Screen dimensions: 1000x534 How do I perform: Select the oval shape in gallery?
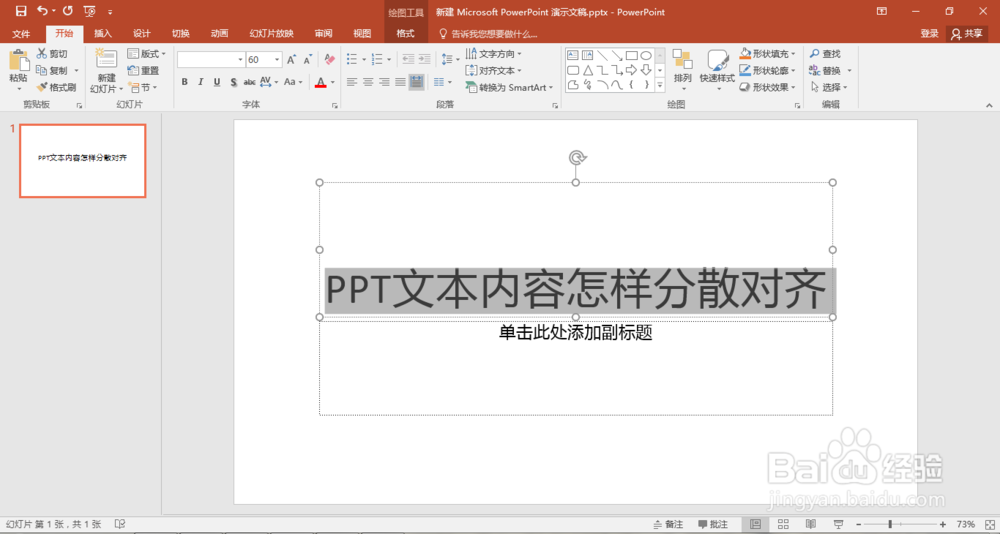tap(646, 56)
